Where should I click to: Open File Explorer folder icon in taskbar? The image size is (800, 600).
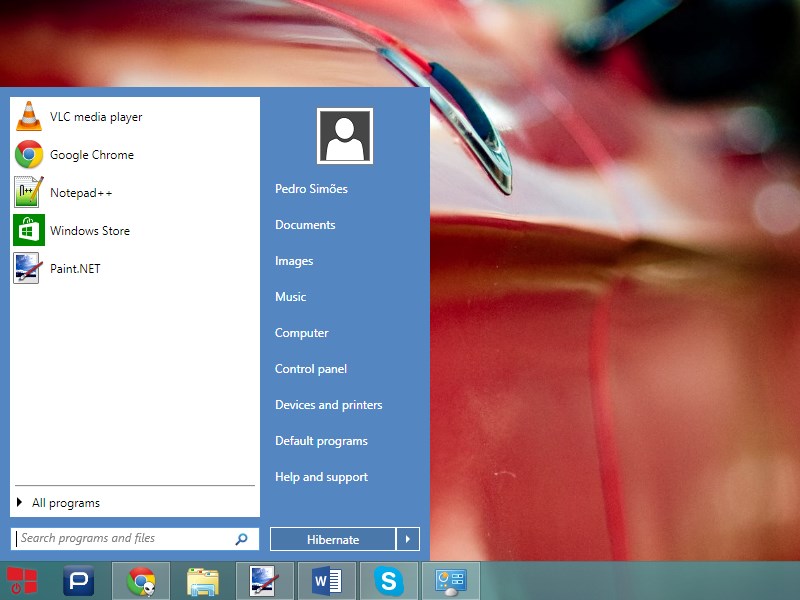pos(203,581)
